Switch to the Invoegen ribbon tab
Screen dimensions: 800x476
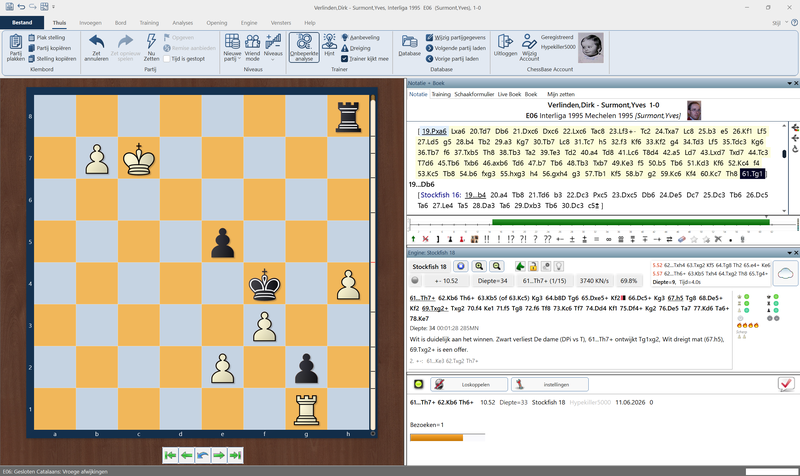[x=90, y=23]
